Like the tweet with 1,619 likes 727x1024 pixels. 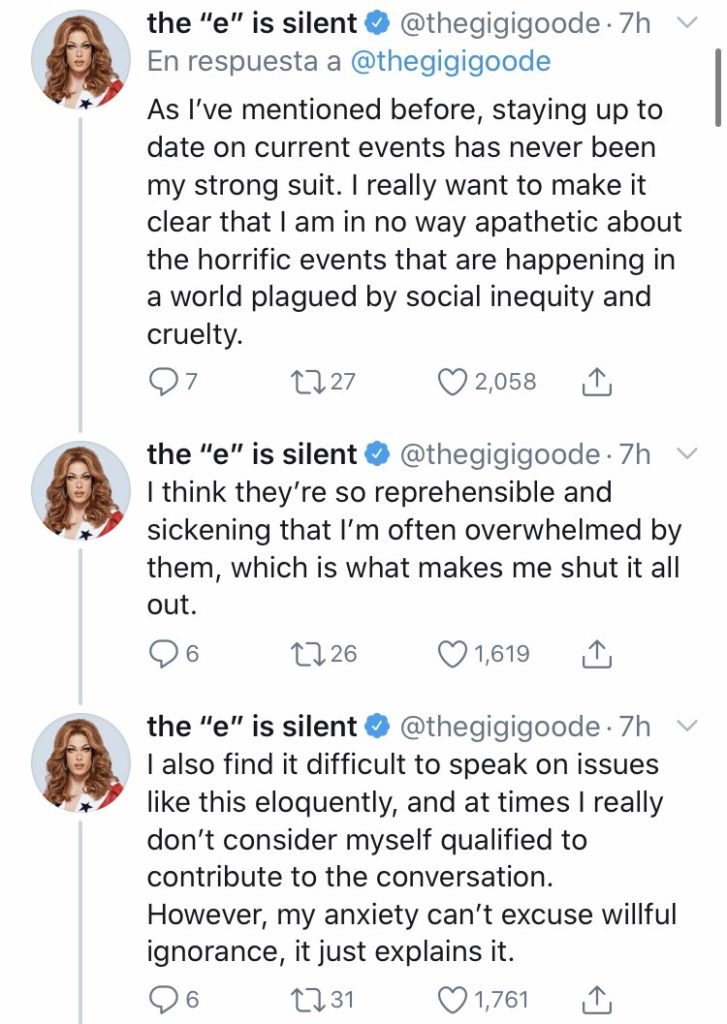coord(455,654)
